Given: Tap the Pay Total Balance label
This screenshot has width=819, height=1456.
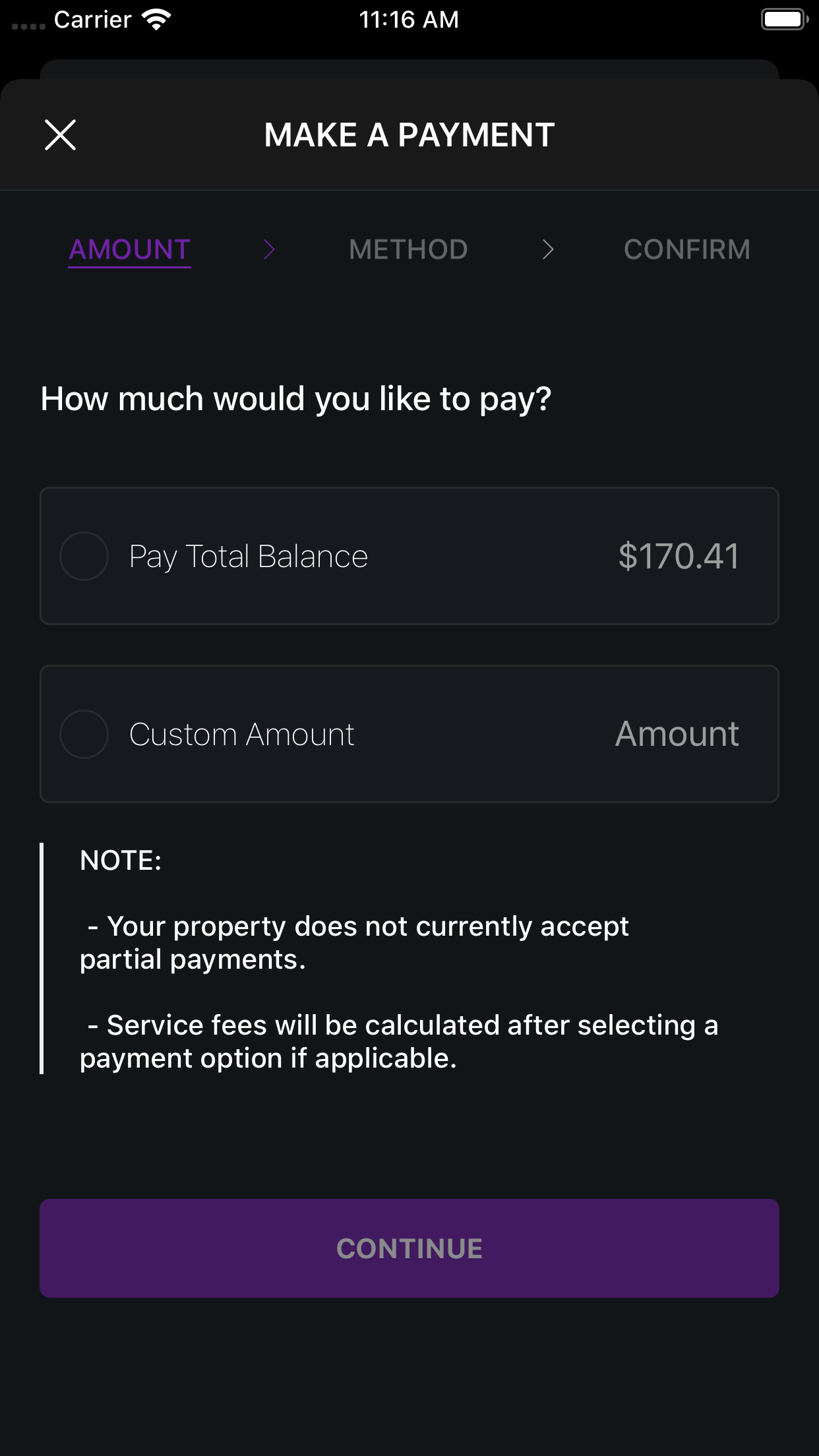Looking at the screenshot, I should point(249,556).
